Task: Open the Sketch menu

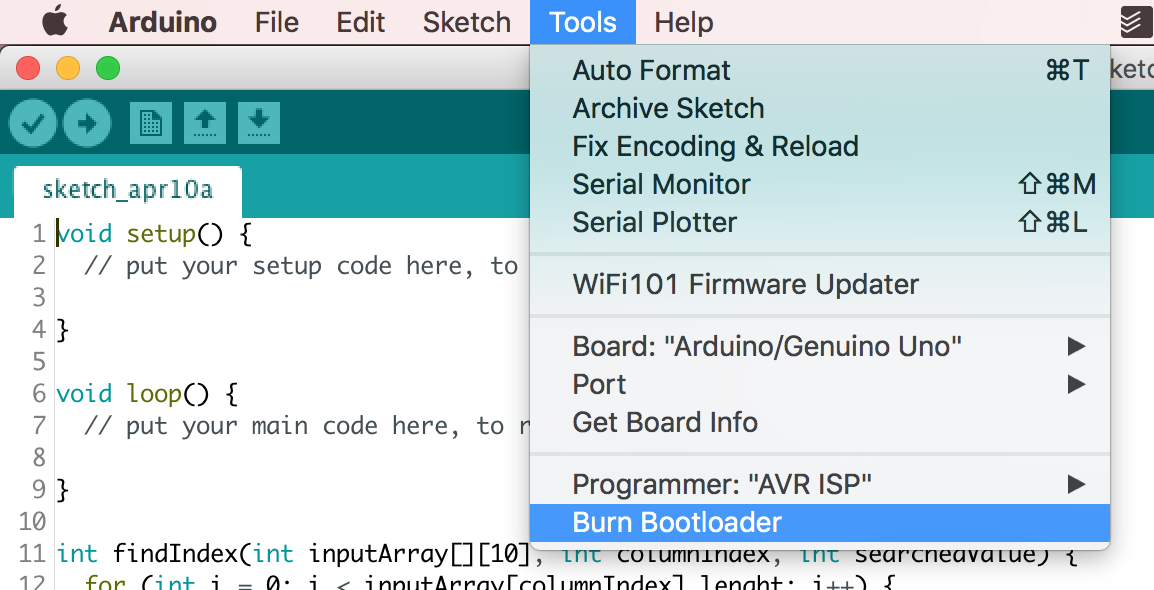Action: 467,22
